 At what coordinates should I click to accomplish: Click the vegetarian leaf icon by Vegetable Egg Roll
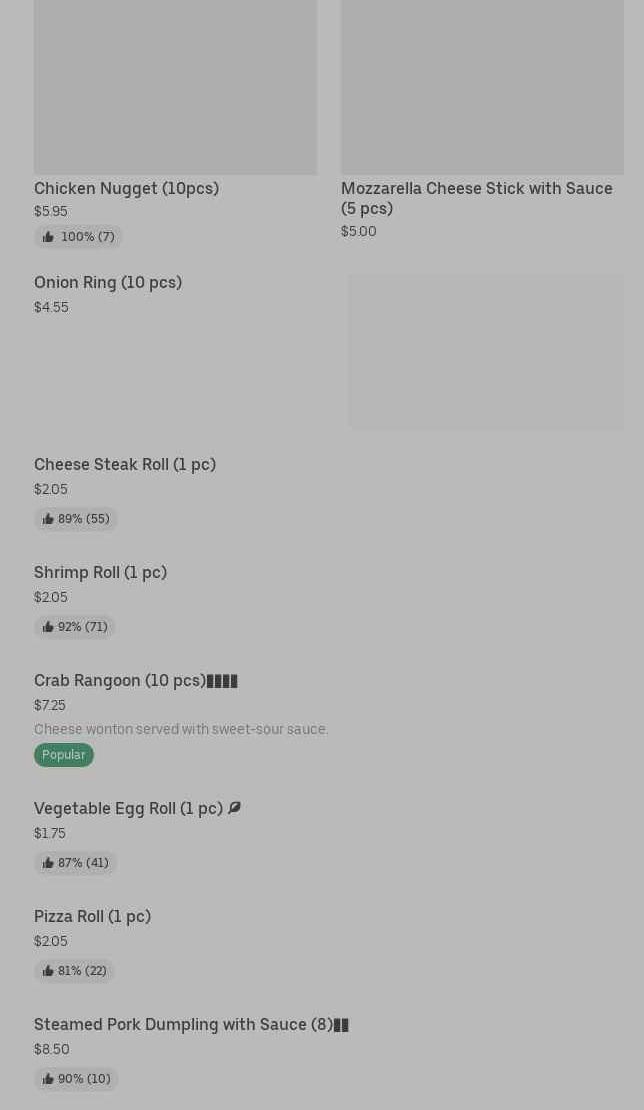coord(235,808)
